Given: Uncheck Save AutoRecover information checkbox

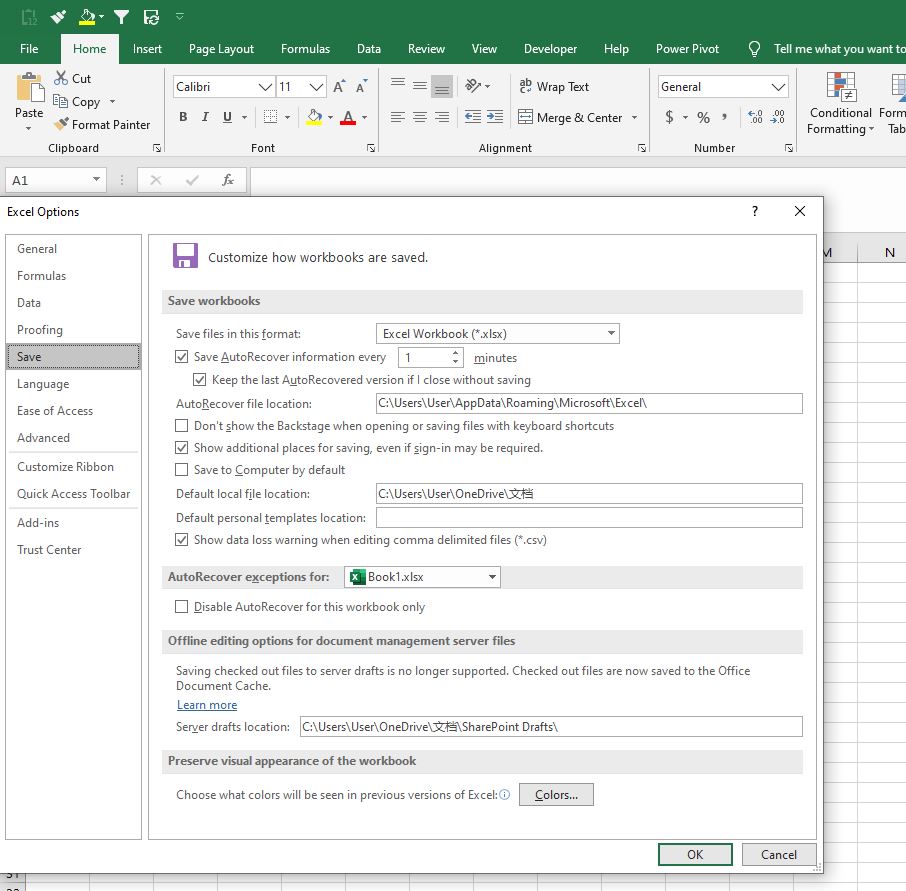Looking at the screenshot, I should [x=182, y=357].
